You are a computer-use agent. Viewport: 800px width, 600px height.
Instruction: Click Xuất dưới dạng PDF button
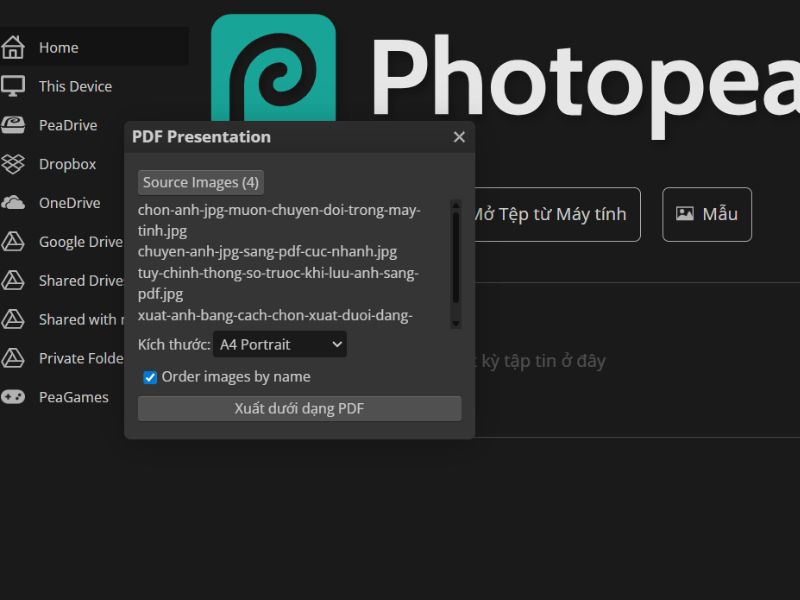coord(299,409)
